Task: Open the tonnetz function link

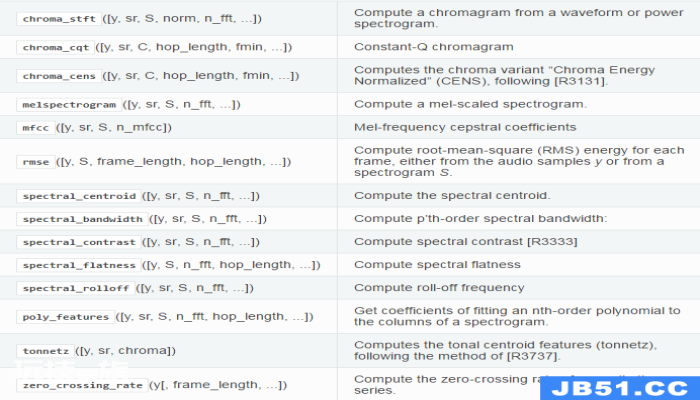Action: (46, 351)
